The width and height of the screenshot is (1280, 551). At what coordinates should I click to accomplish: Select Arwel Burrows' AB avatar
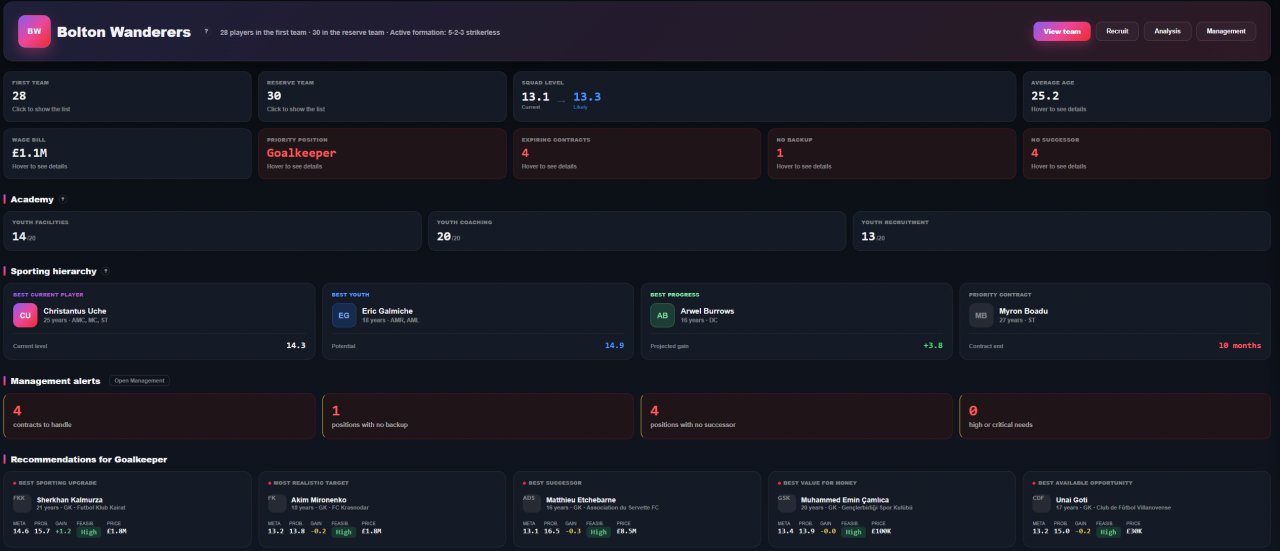pos(662,315)
